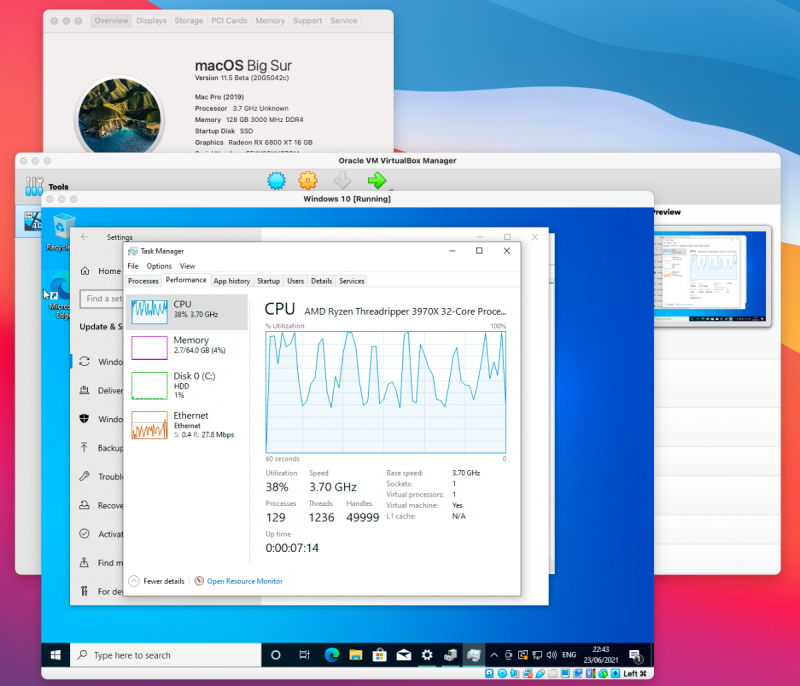Open the Recycle Bin desktop icon
This screenshot has height=686, width=800.
[60, 233]
